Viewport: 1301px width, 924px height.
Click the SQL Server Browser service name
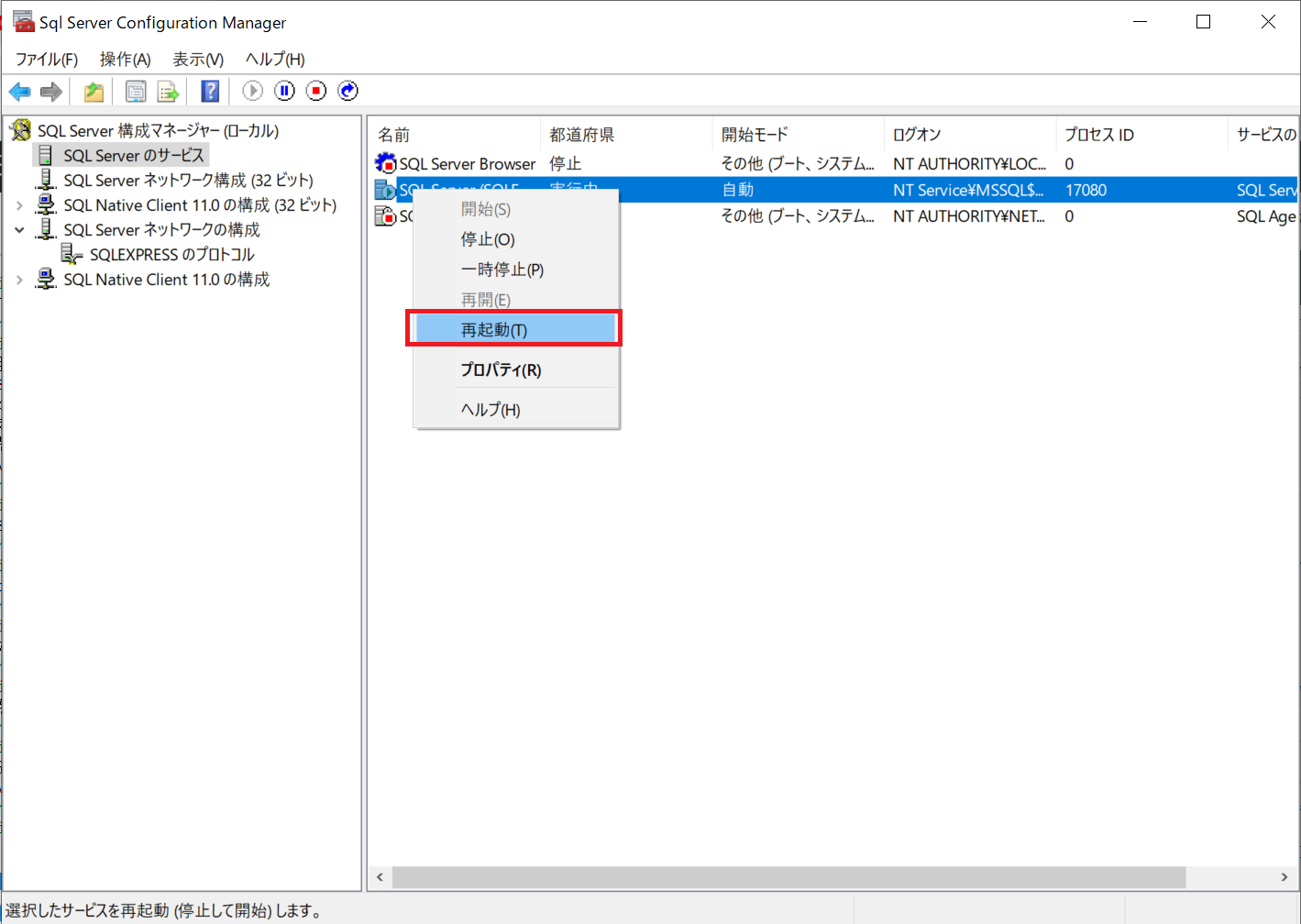468,164
